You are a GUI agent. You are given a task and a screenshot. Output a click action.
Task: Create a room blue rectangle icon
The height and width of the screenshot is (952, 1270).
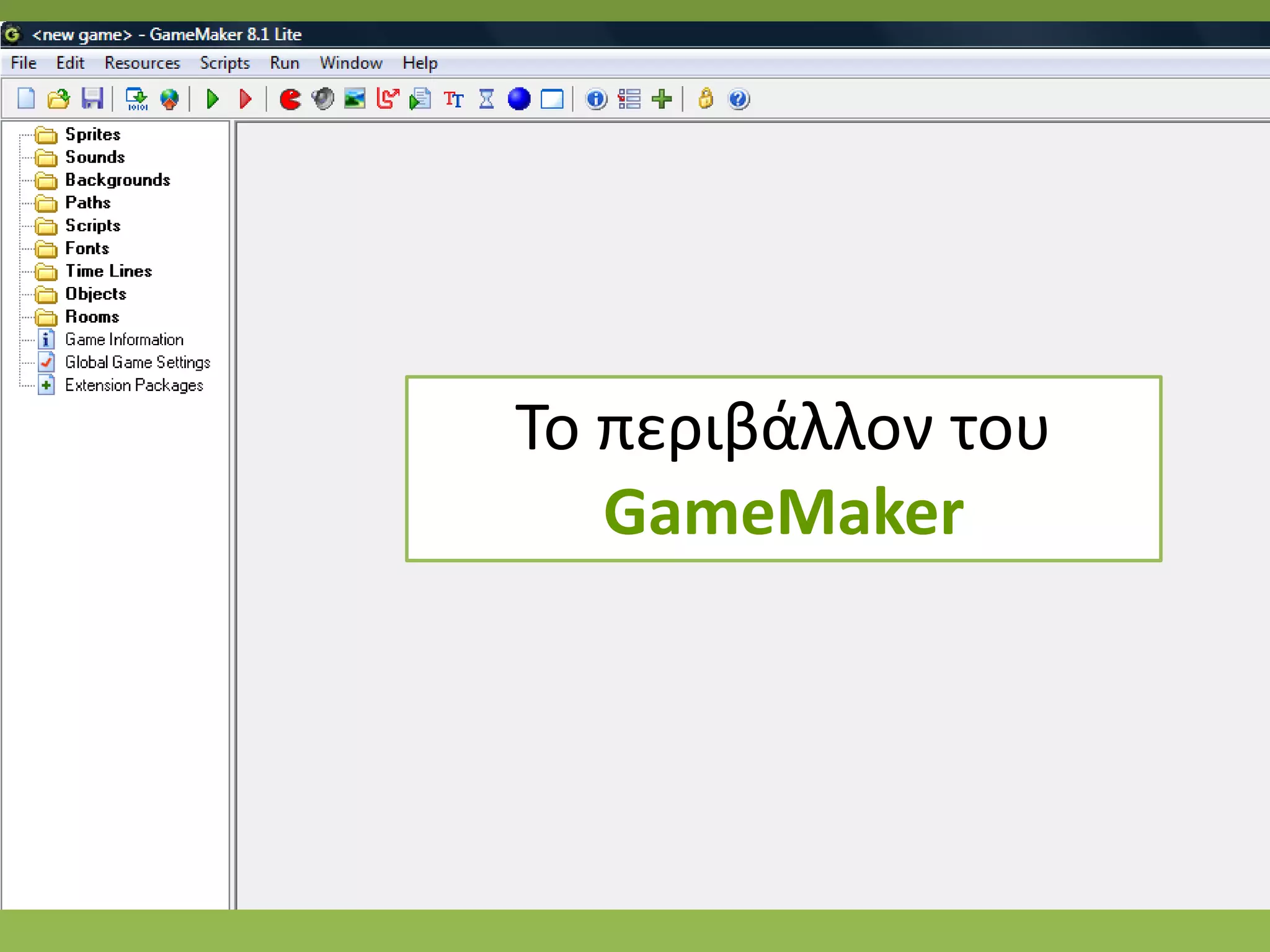click(x=552, y=99)
